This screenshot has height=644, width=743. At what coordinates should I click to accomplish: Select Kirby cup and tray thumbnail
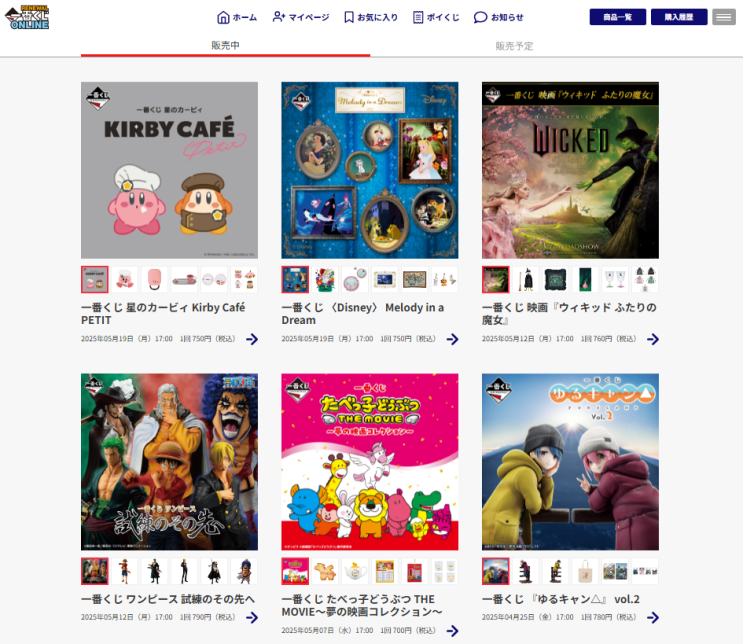(x=184, y=280)
